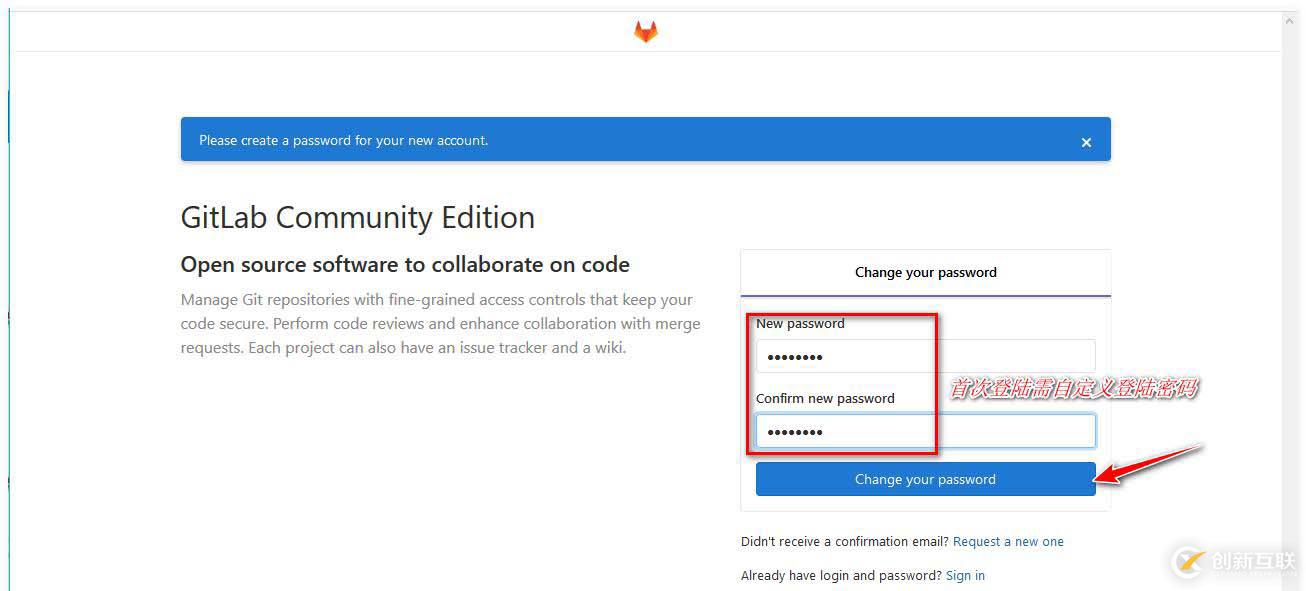Viewport: 1306px width, 591px height.
Task: Focus the Confirm new password field
Action: click(x=925, y=431)
